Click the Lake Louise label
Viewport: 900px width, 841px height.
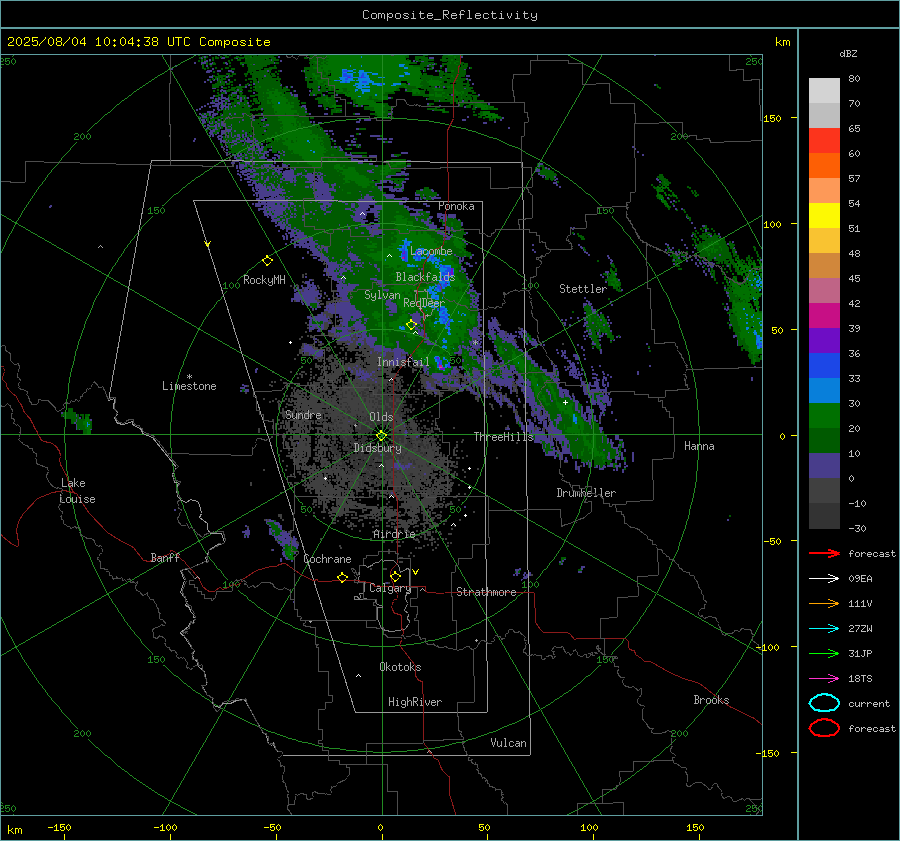(77, 491)
